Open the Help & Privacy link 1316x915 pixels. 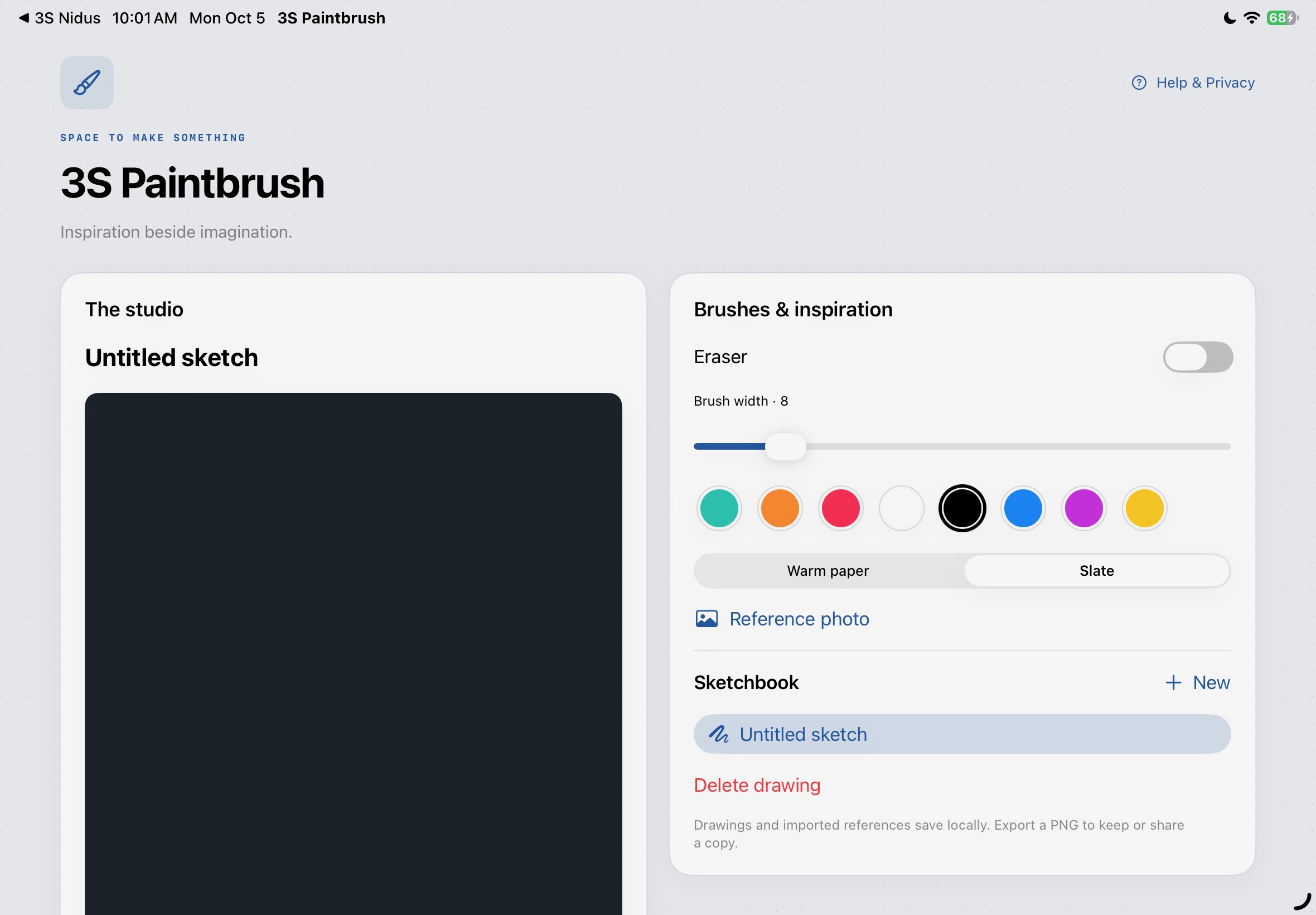coord(1193,83)
